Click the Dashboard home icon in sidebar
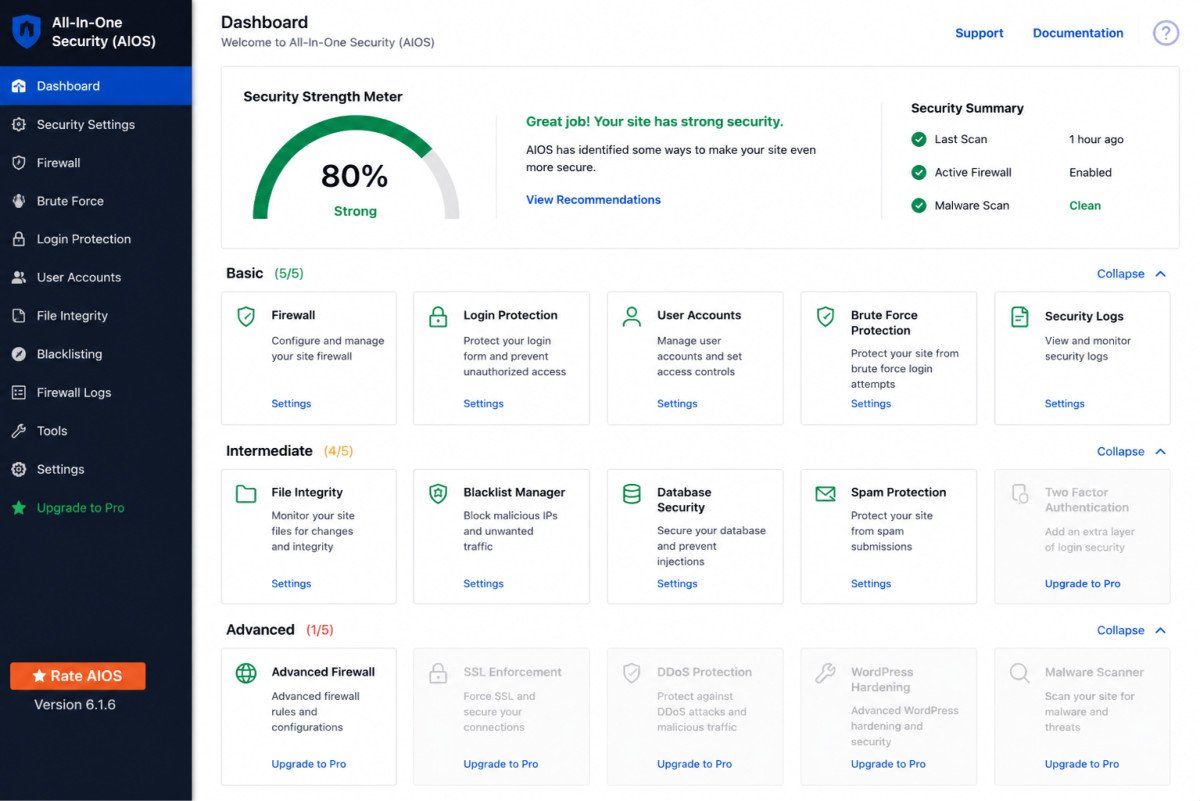The width and height of the screenshot is (1200, 801). tap(18, 86)
